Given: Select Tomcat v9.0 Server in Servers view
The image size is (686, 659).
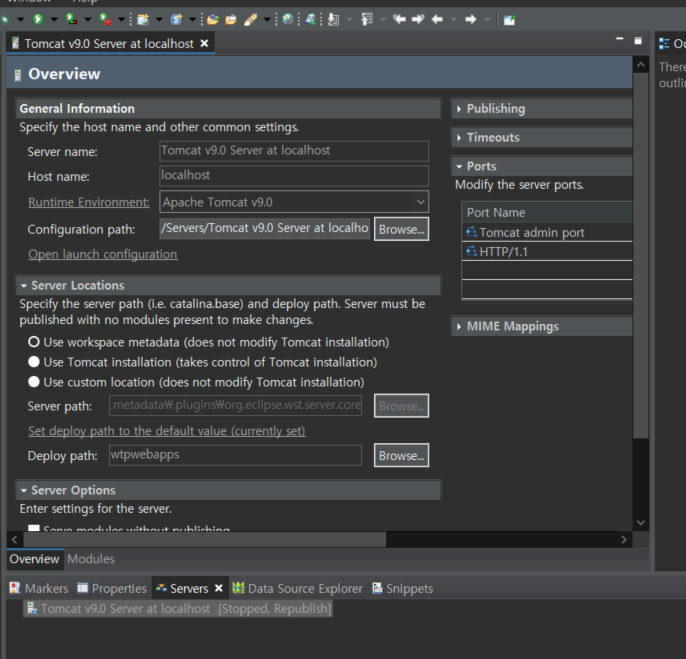Looking at the screenshot, I should tap(178, 609).
